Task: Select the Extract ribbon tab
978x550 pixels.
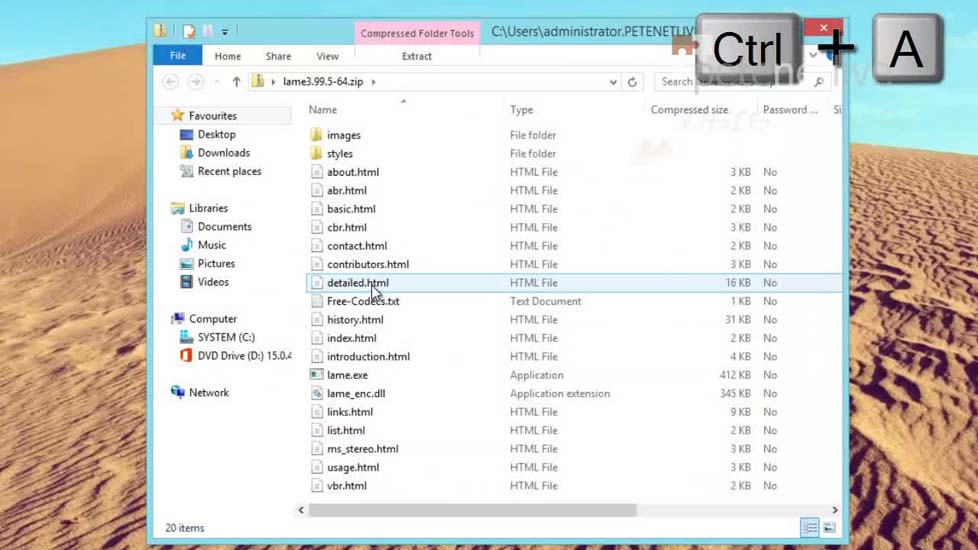Action: (417, 56)
